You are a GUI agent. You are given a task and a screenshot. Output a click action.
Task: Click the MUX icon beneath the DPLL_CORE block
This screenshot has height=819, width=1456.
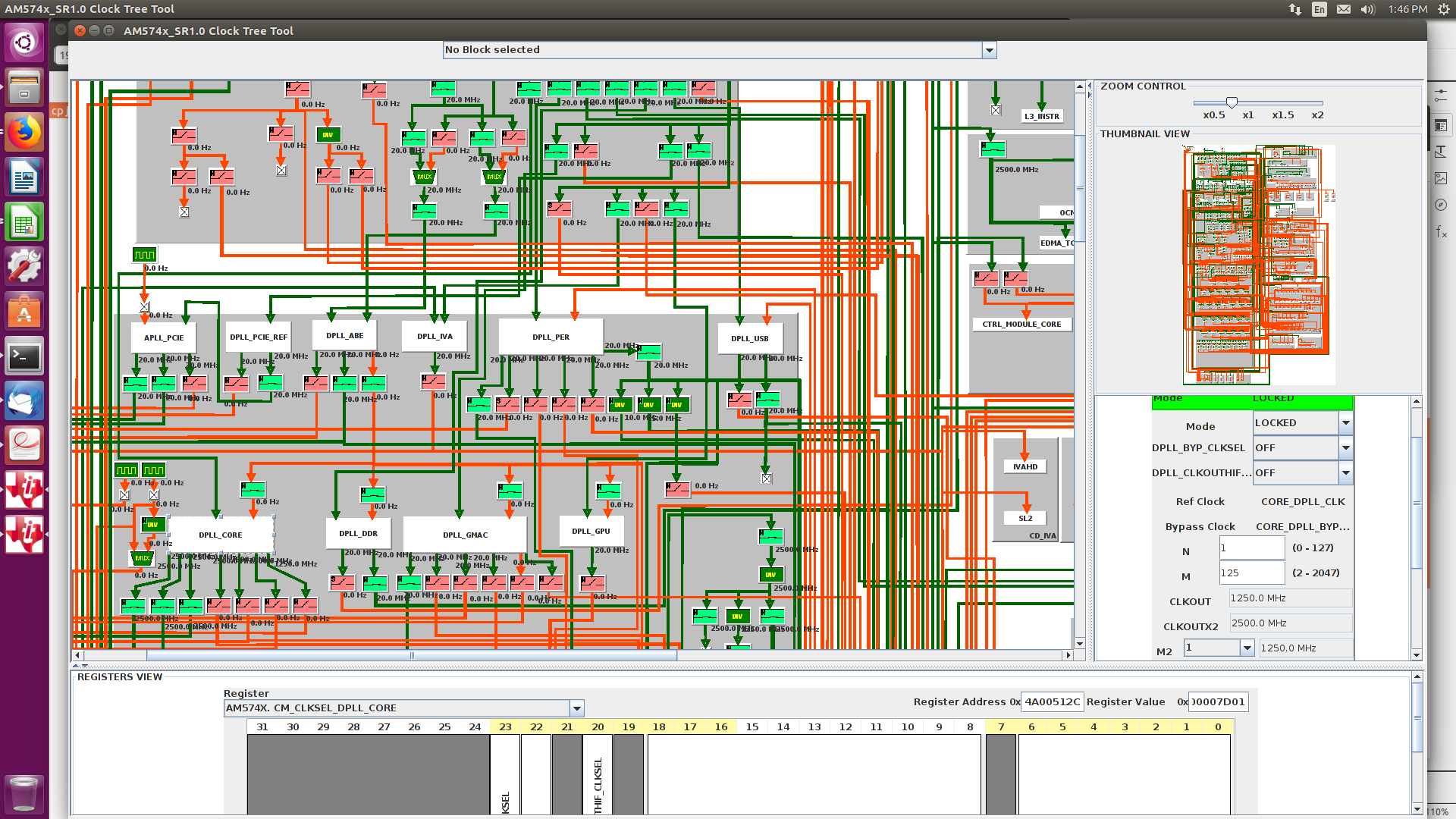[142, 558]
